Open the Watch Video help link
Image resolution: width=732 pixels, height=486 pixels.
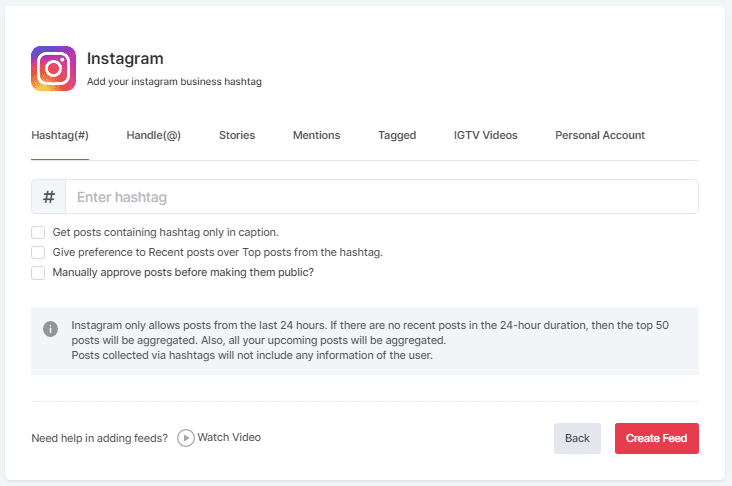click(x=219, y=437)
